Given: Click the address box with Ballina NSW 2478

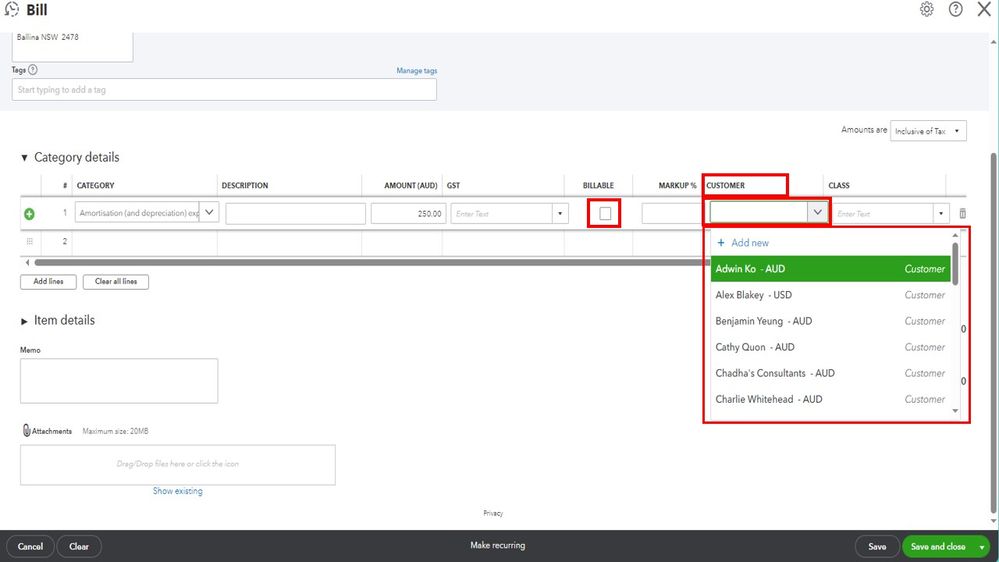Looking at the screenshot, I should pos(73,46).
